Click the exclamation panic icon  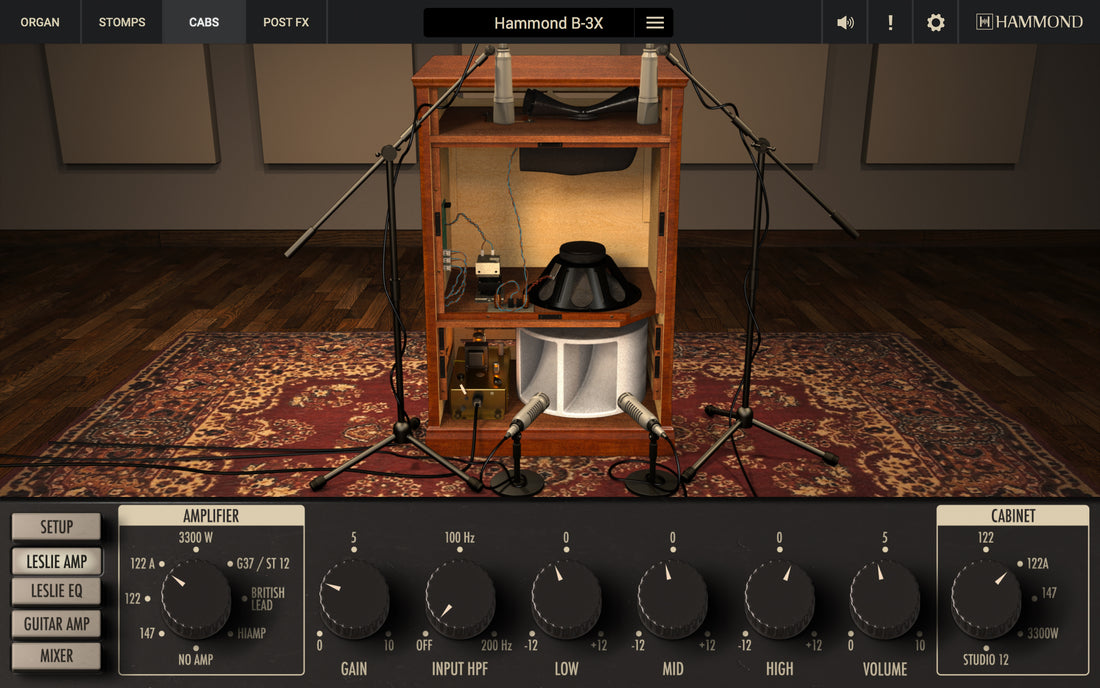890,22
